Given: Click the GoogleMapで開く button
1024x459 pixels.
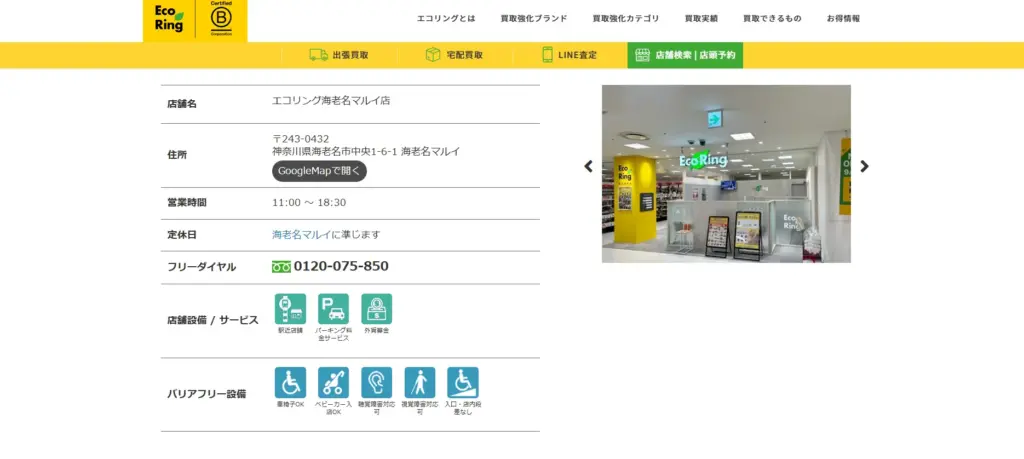Looking at the screenshot, I should (319, 171).
